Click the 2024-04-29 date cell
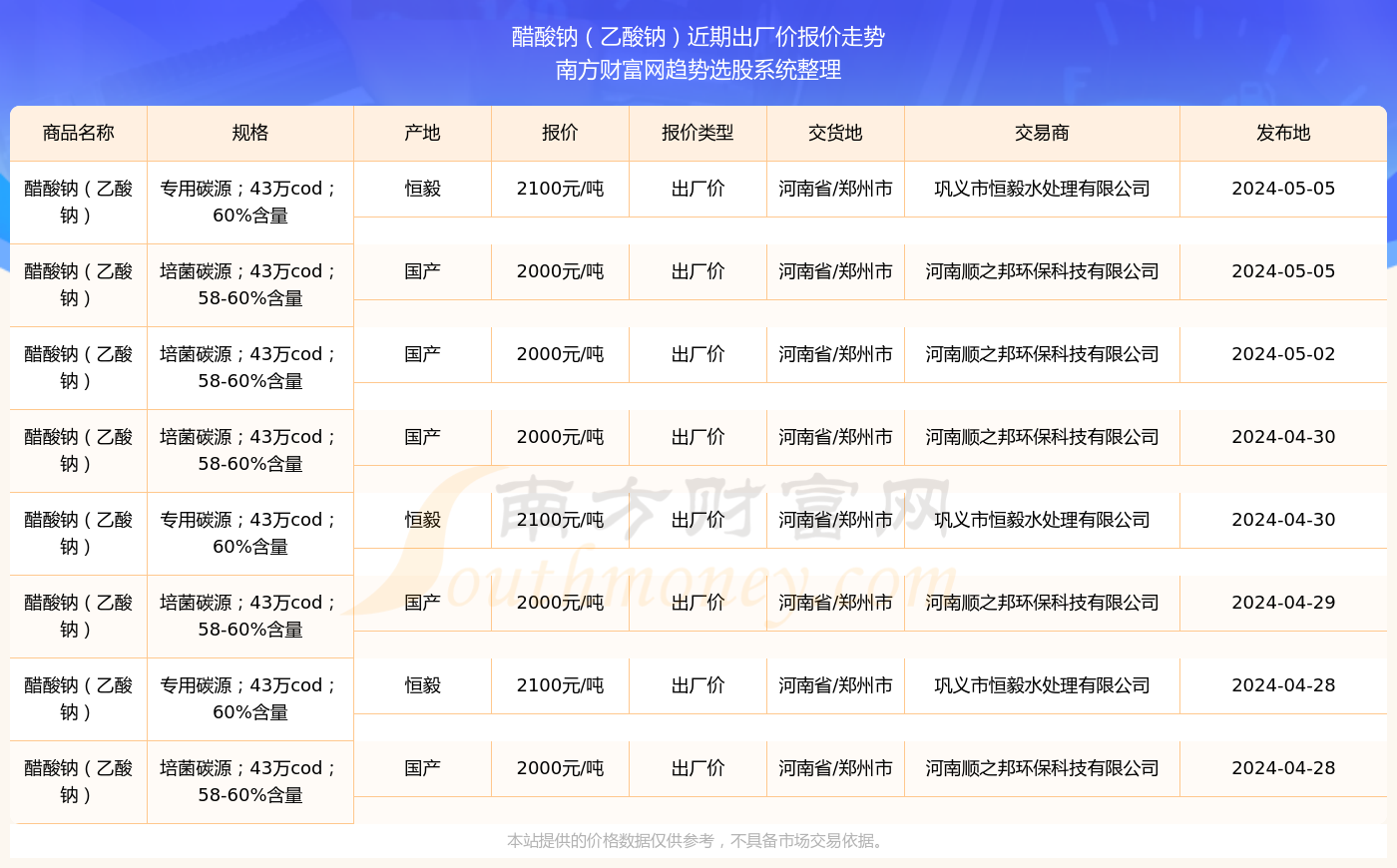Image resolution: width=1397 pixels, height=868 pixels. point(1283,603)
